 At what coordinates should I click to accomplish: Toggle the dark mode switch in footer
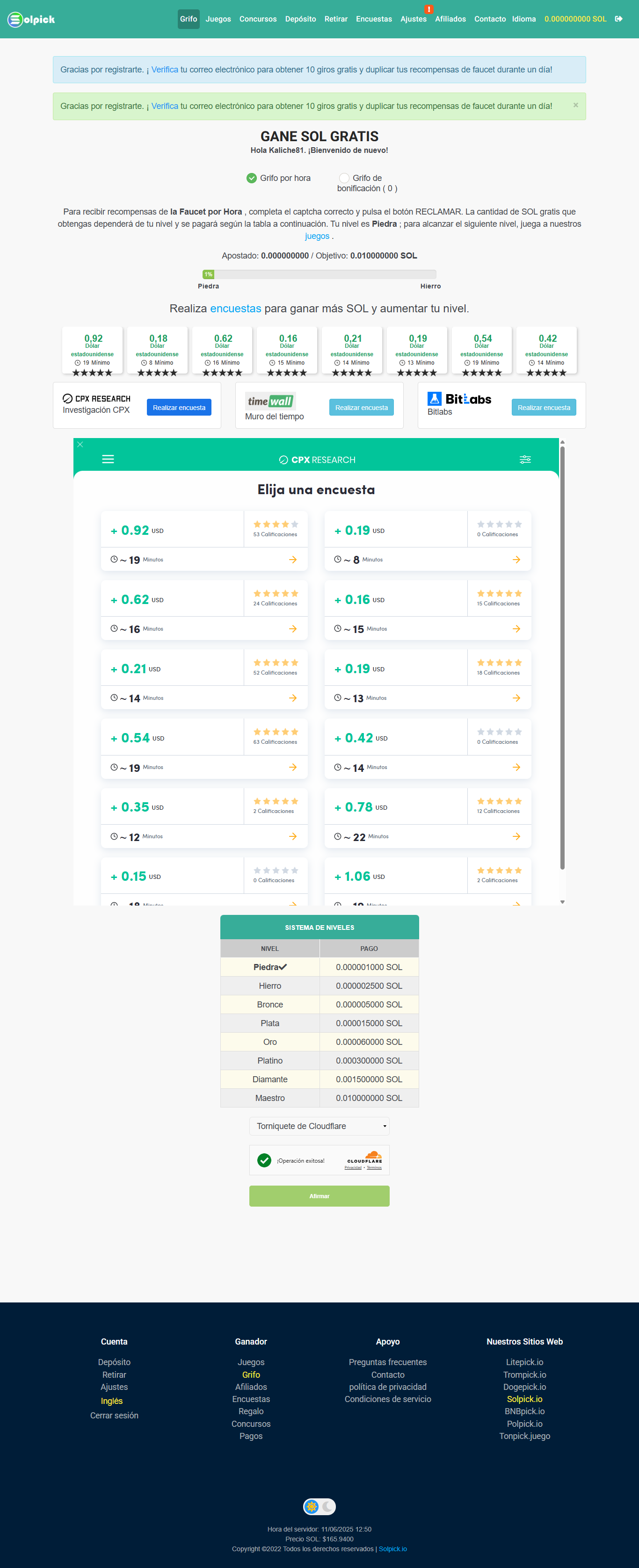(319, 1506)
